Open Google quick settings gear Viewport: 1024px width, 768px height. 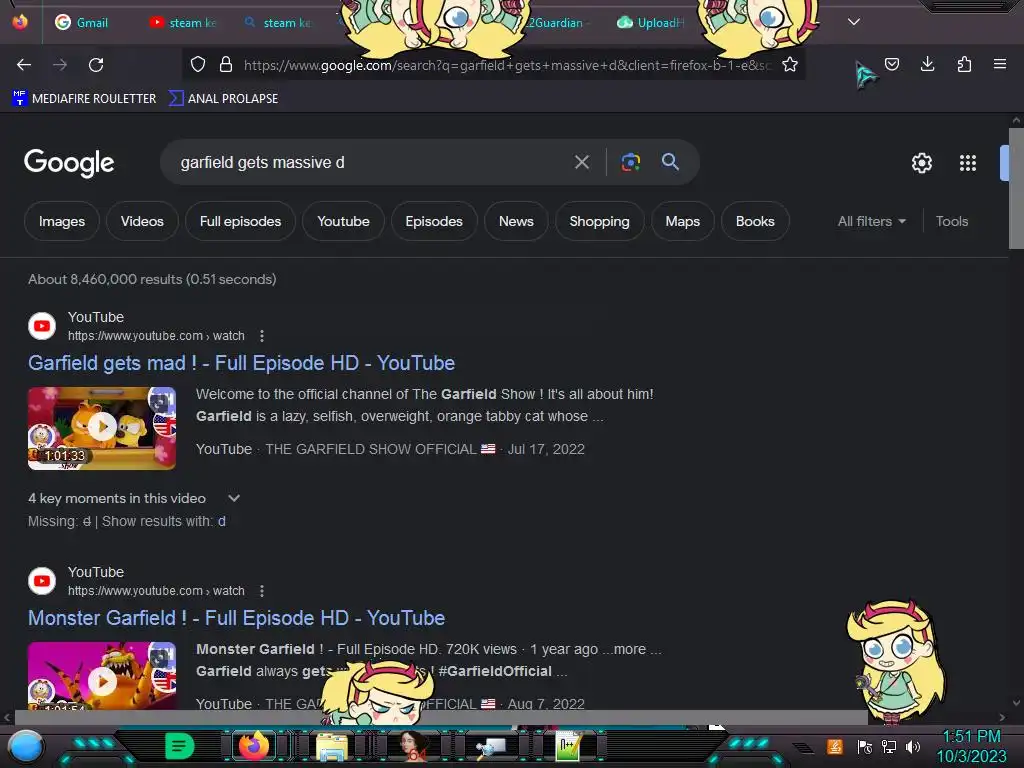coord(921,163)
